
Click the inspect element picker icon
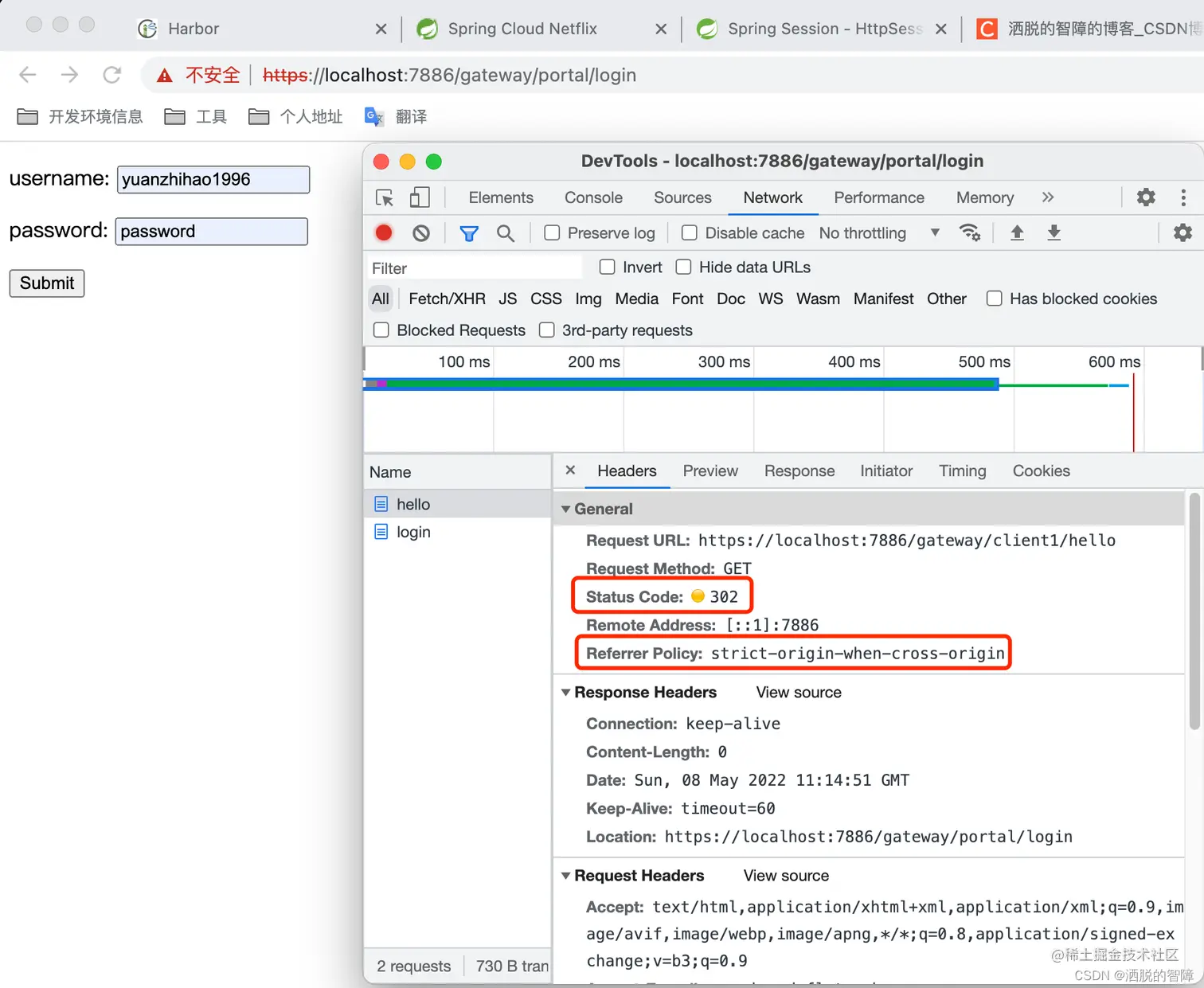[385, 197]
